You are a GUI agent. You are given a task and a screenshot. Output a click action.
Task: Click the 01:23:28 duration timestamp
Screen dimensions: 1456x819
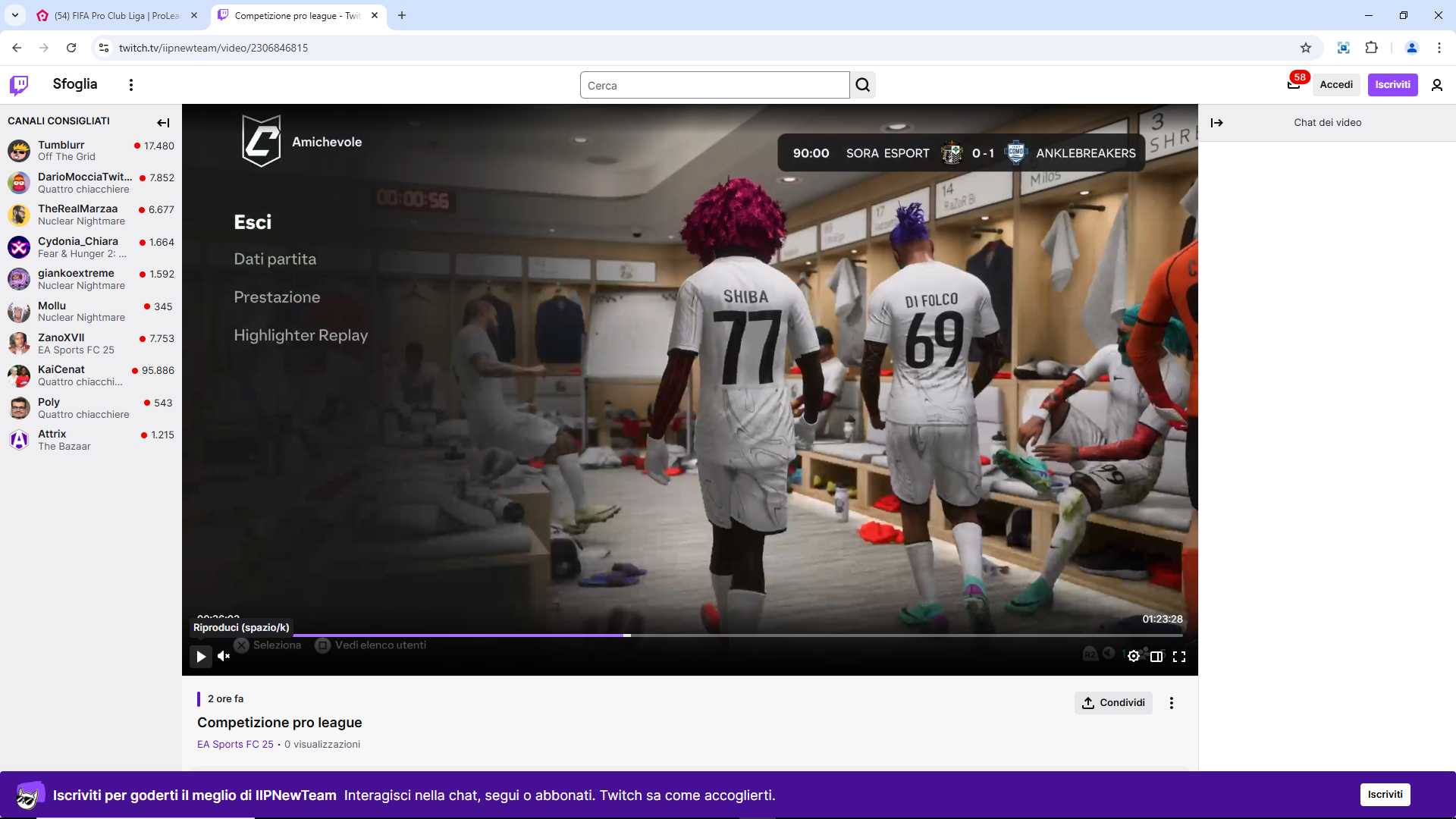pos(1163,620)
